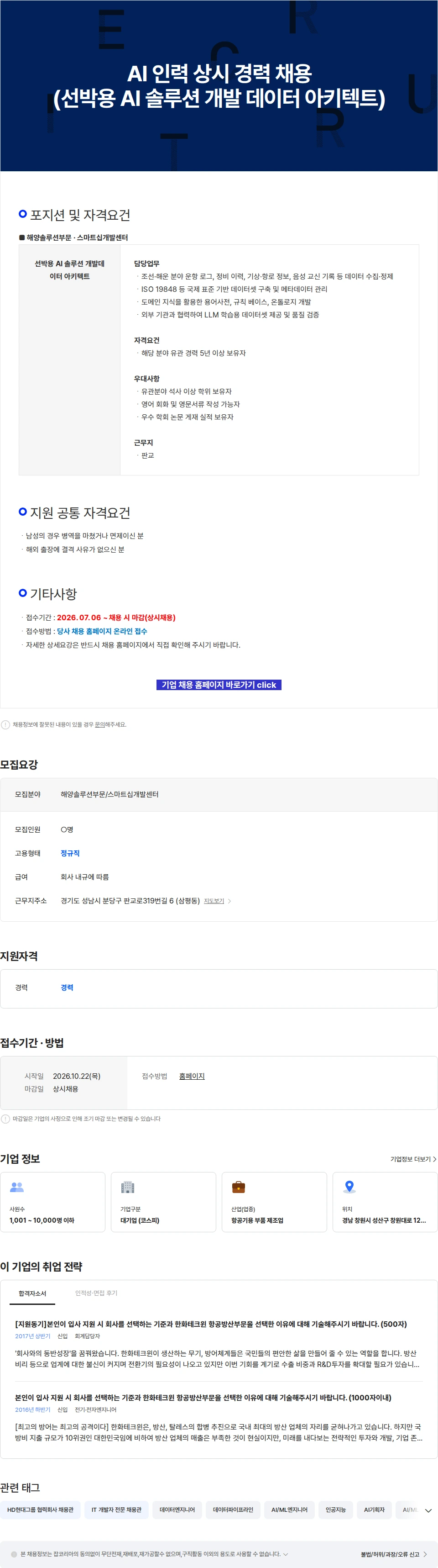Click 불법/허위/과장/오류 신고 link

click(394, 1554)
